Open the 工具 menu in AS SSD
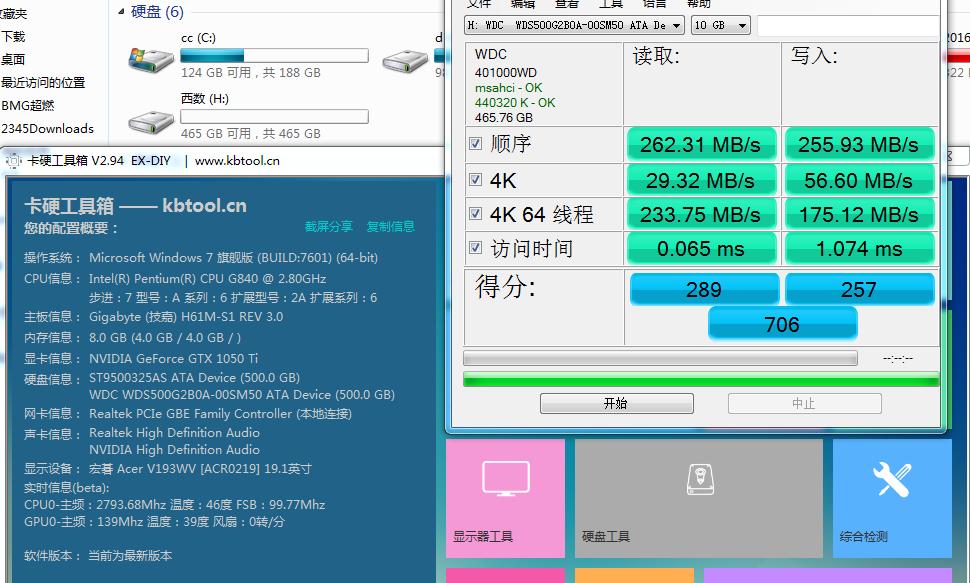Screen dimensions: 970x583 [x=610, y=5]
